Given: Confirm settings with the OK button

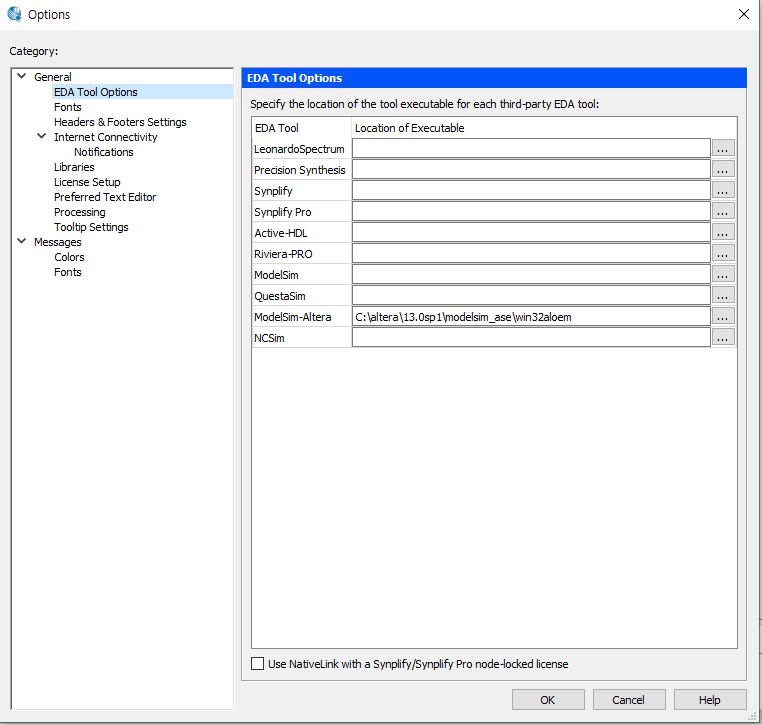Looking at the screenshot, I should click(x=548, y=700).
